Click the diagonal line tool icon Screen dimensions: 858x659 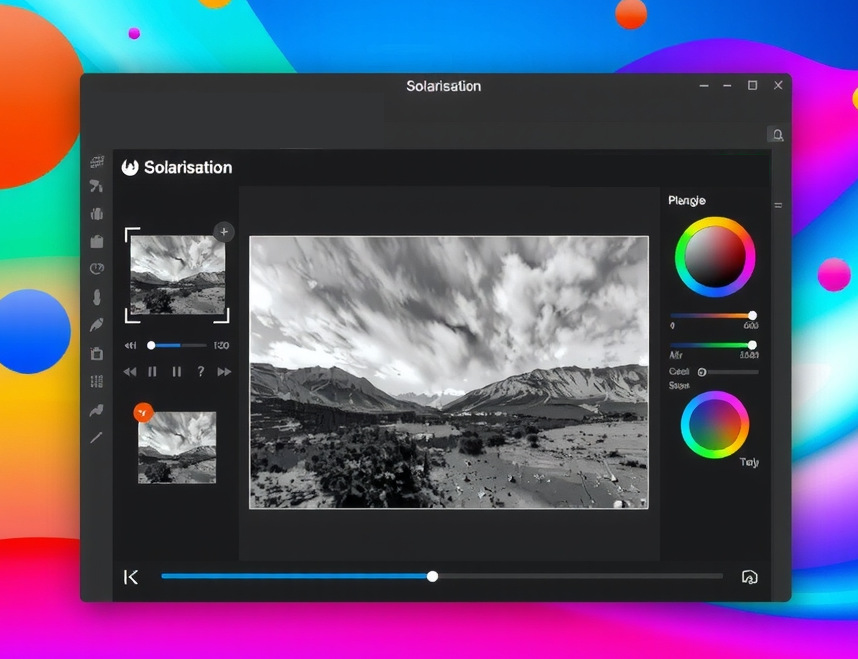point(97,437)
